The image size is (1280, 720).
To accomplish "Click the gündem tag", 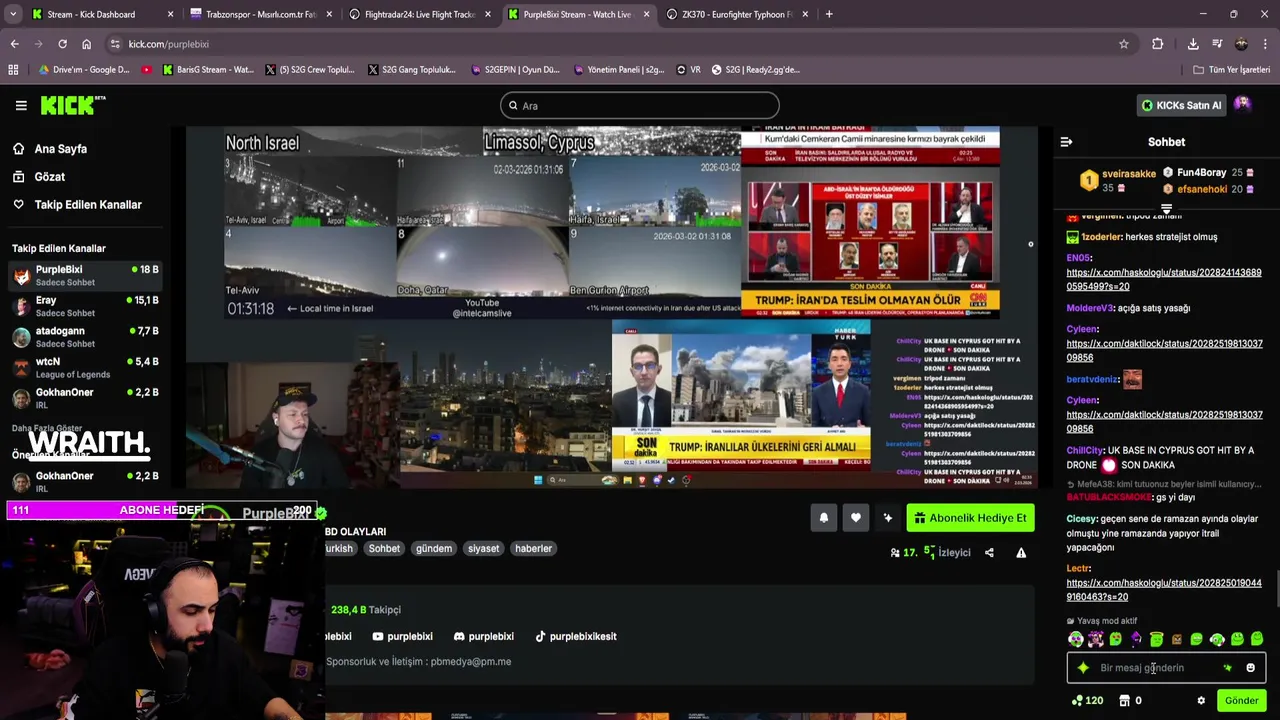I will click(434, 548).
